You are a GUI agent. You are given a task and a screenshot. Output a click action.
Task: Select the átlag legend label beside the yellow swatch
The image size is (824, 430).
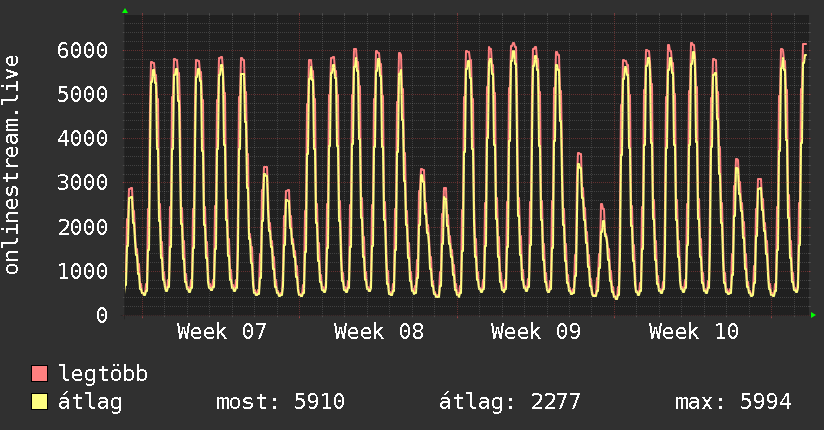click(x=90, y=402)
